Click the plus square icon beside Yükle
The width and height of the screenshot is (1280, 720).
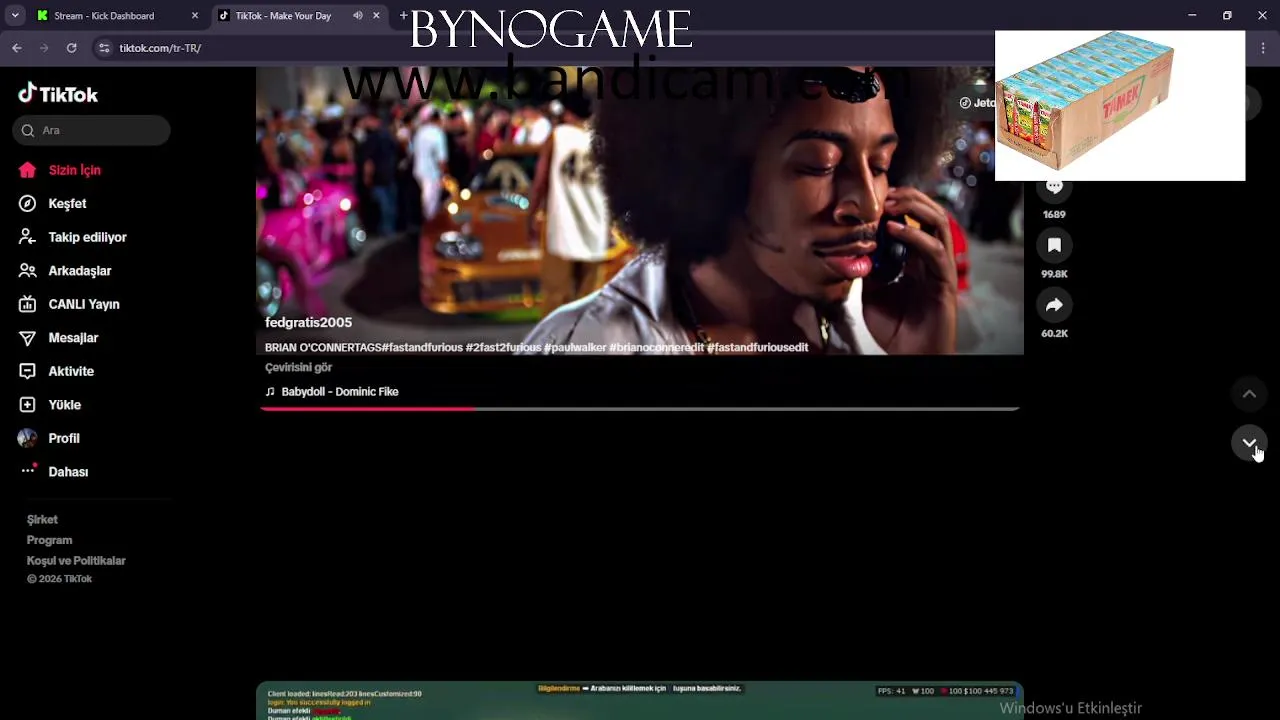(x=28, y=405)
